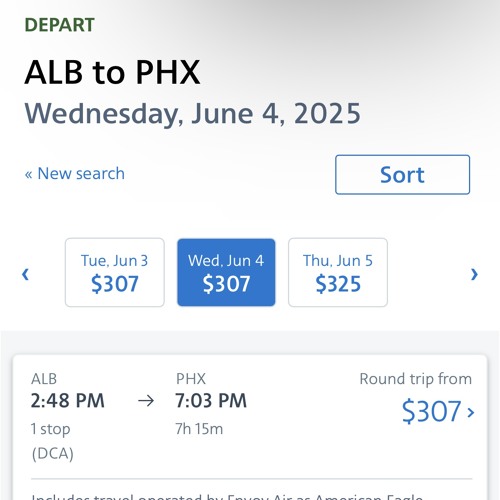Click the ALB to PHX heading

click(x=112, y=72)
